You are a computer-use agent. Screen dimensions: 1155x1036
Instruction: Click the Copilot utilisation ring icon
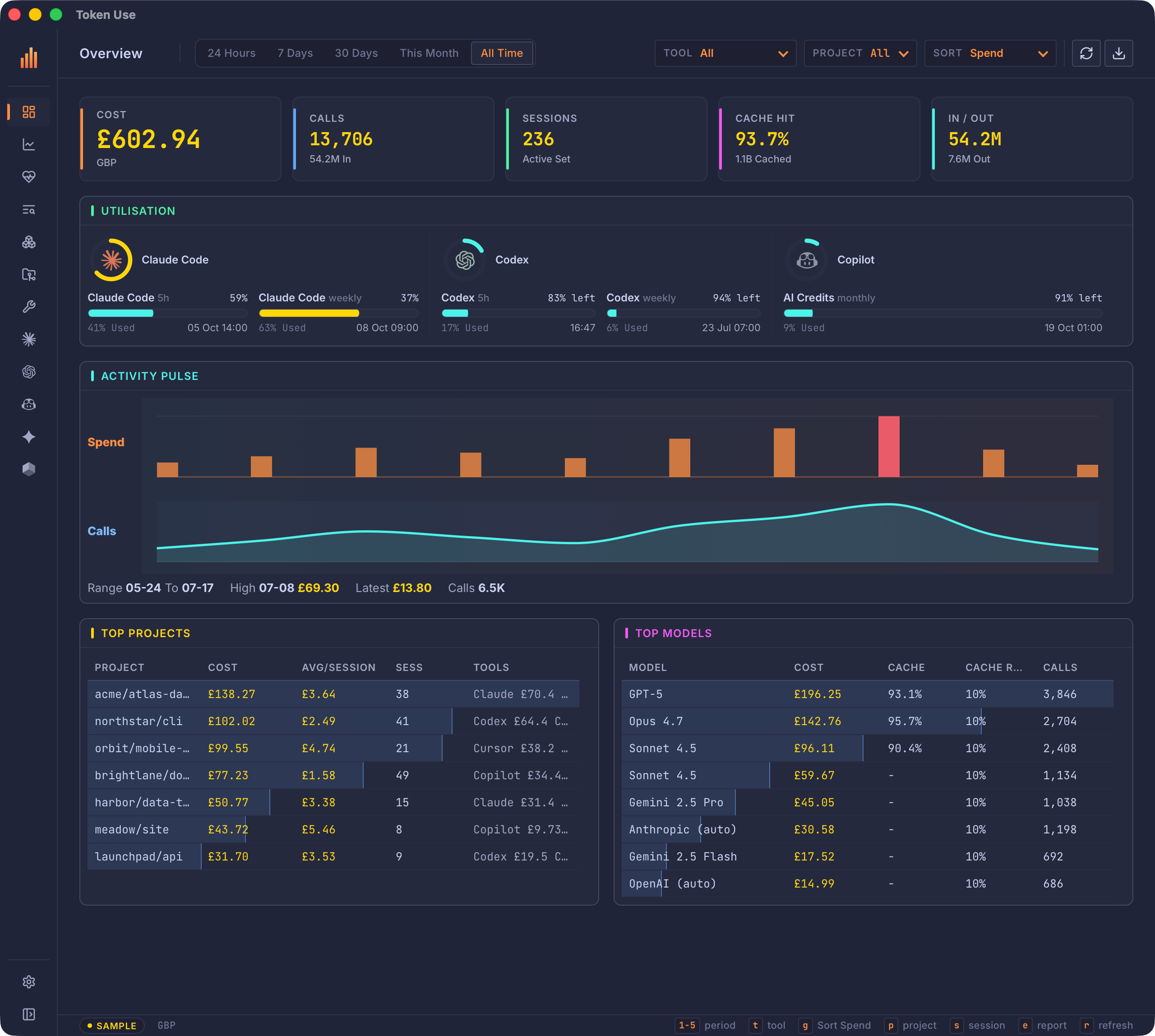point(807,259)
